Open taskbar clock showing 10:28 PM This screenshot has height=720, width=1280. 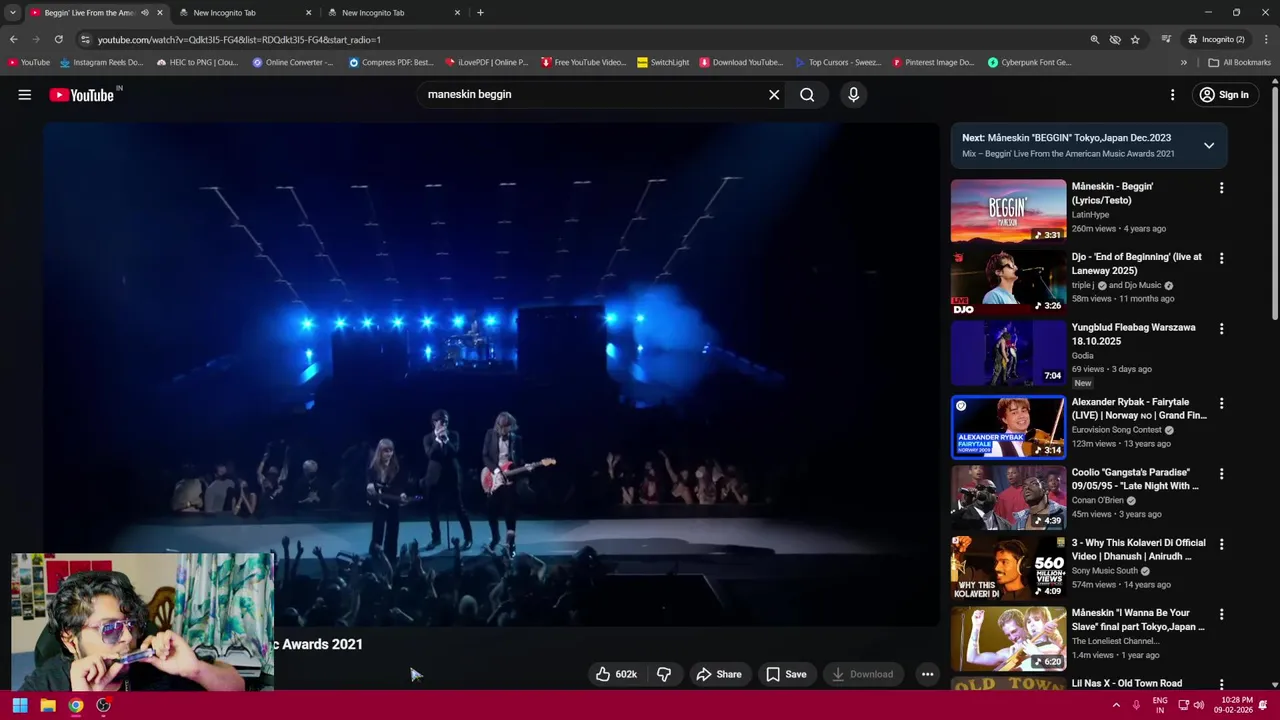[1236, 705]
